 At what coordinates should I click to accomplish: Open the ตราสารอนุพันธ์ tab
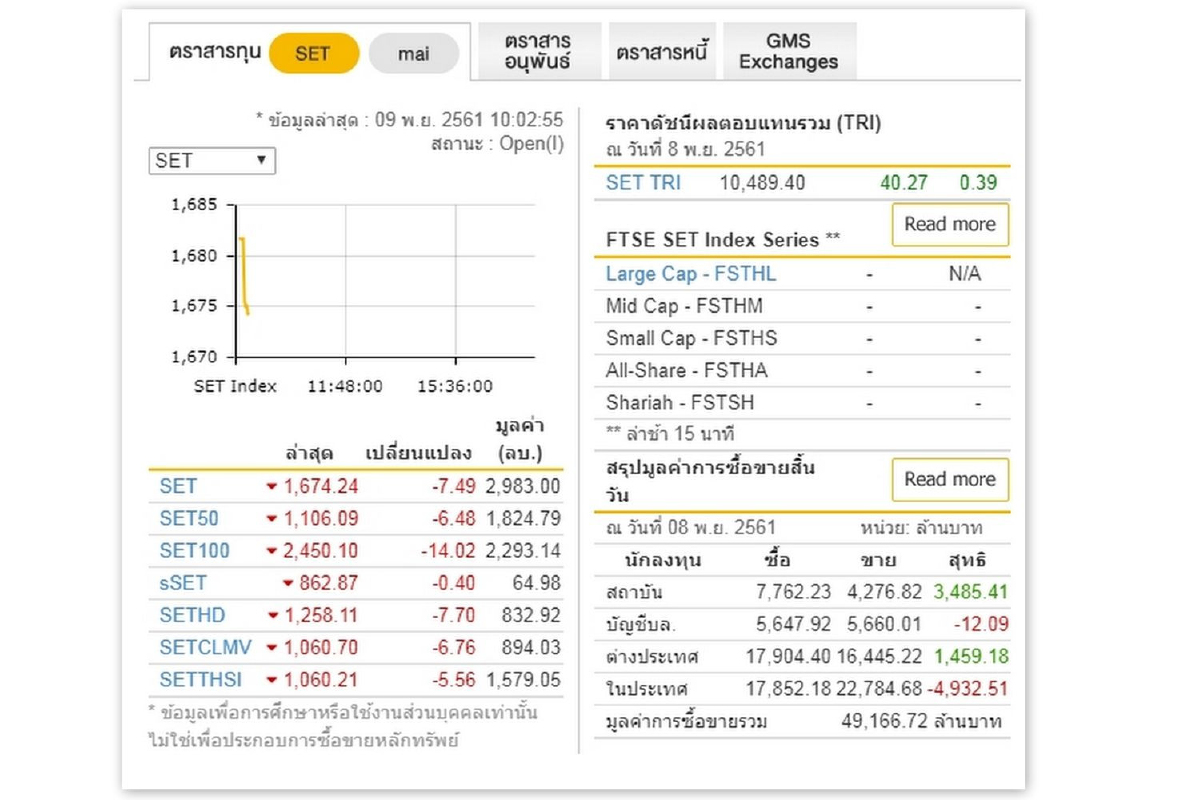[538, 51]
